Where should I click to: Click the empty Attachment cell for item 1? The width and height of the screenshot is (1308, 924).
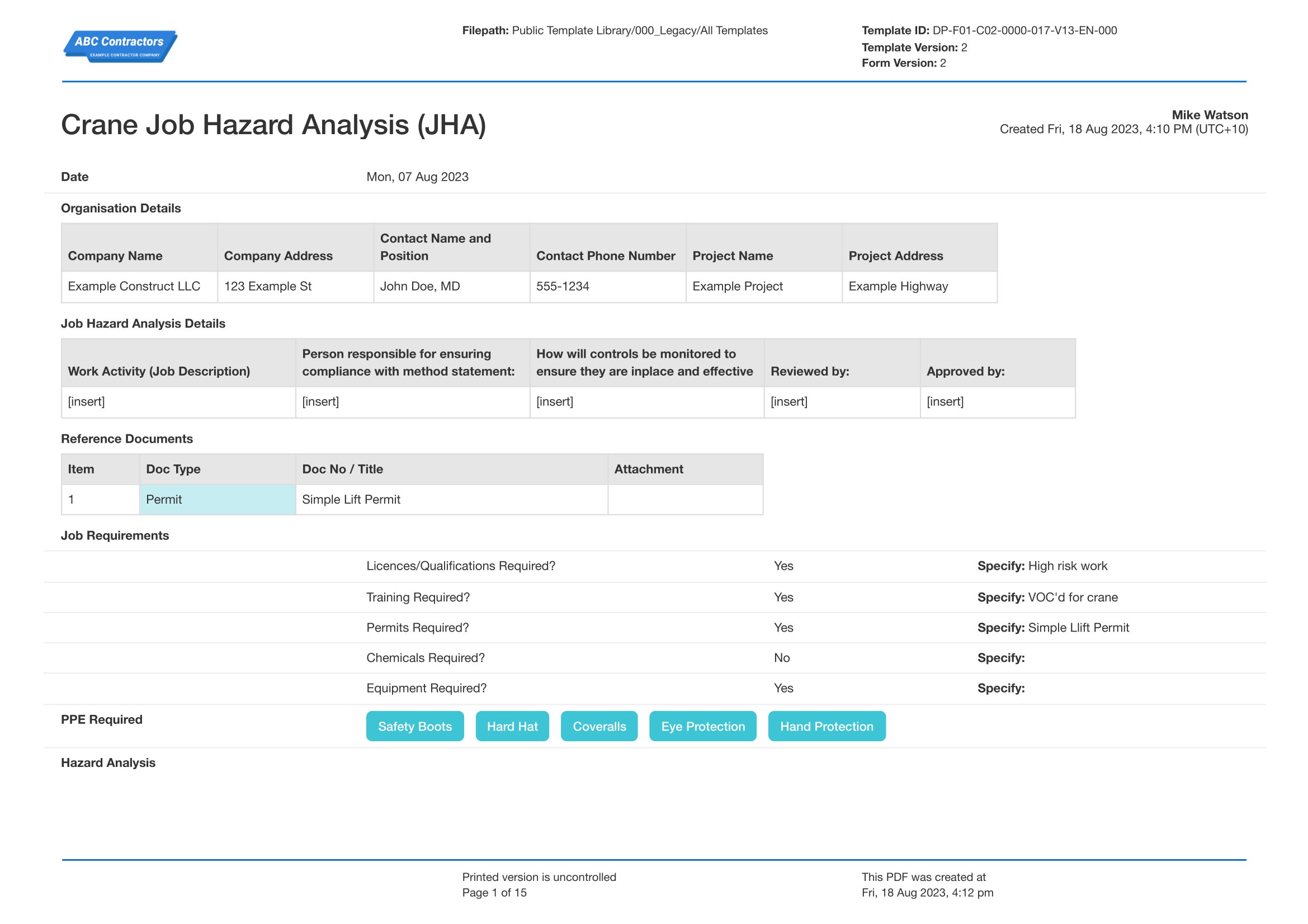click(686, 499)
